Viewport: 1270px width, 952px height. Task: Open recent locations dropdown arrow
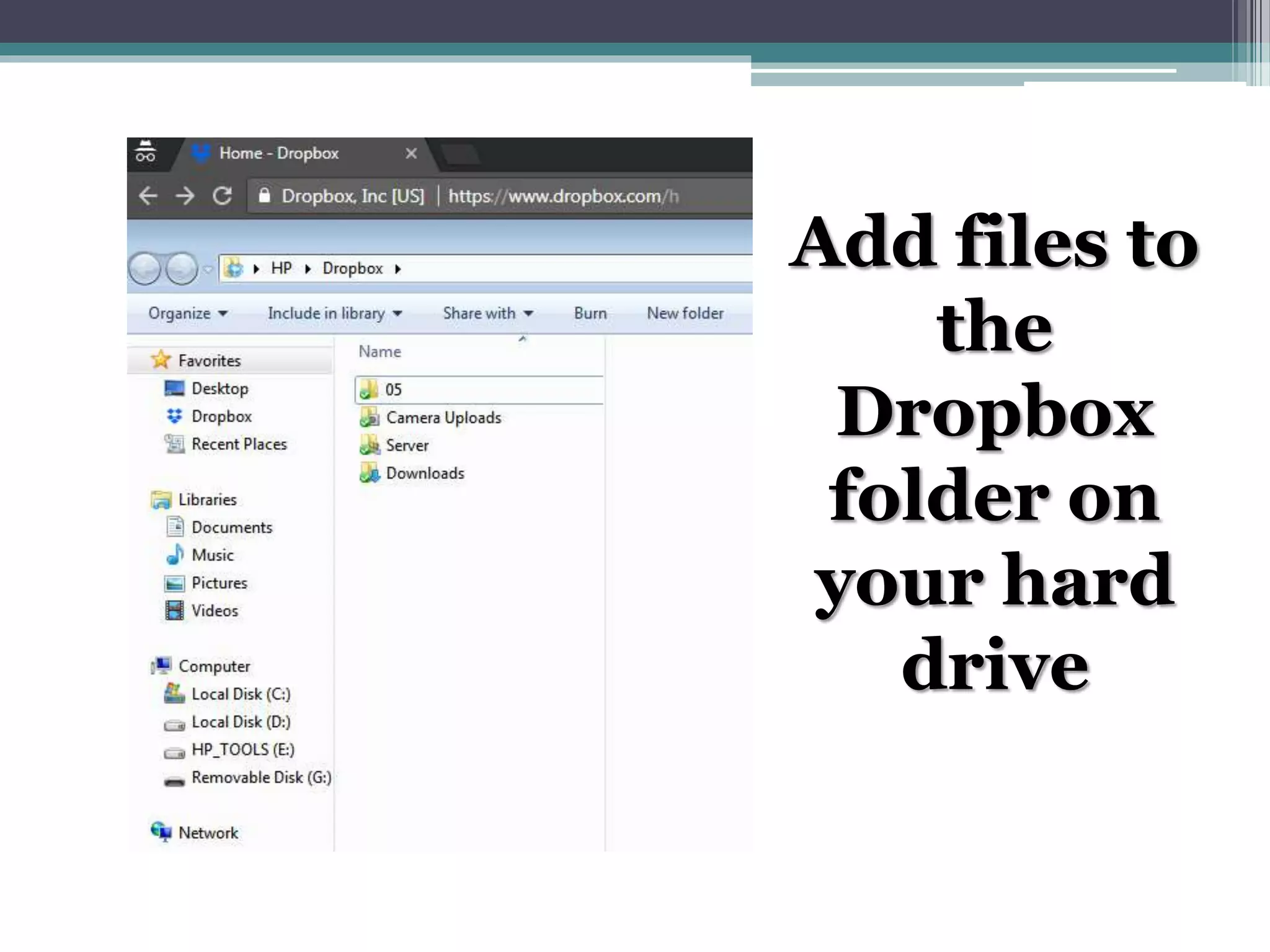click(x=208, y=269)
